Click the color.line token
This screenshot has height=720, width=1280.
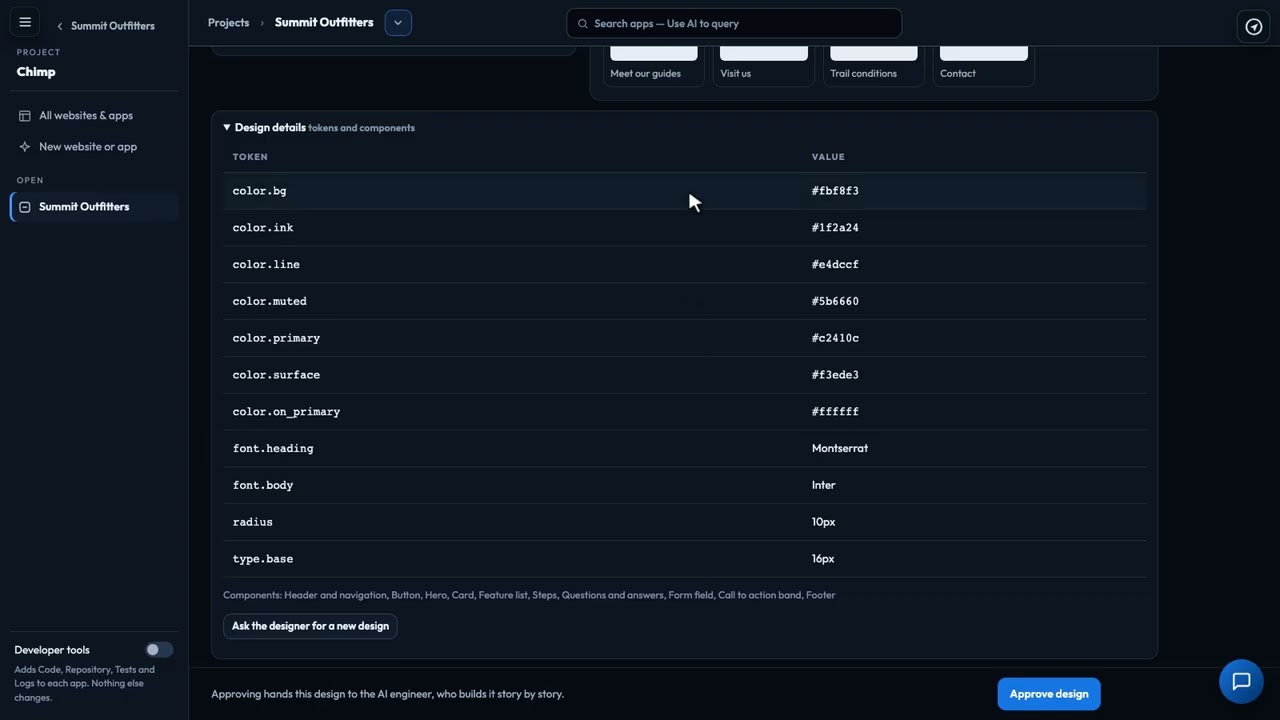coord(266,265)
